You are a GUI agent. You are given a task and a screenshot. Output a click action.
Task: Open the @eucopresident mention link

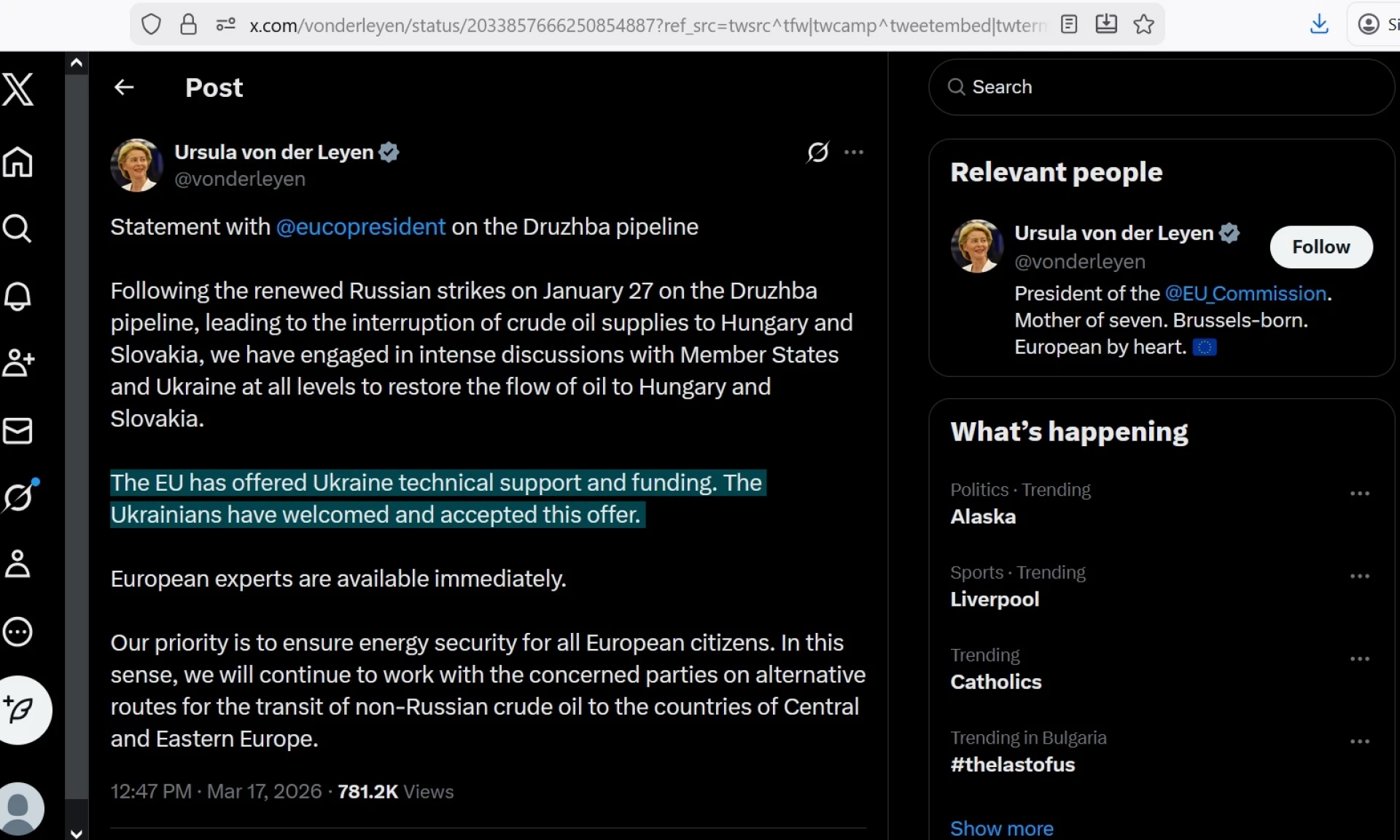(x=360, y=227)
